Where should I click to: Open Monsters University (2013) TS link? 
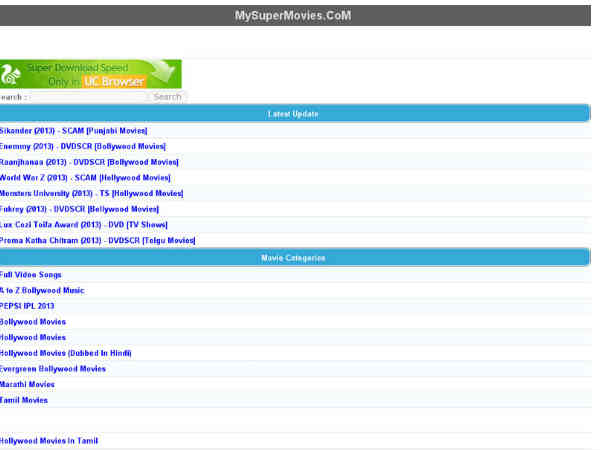(x=92, y=193)
